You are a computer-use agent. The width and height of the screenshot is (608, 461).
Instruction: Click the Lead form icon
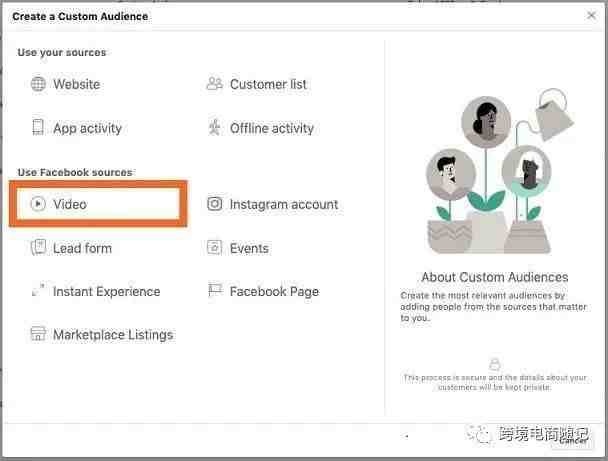click(x=38, y=247)
